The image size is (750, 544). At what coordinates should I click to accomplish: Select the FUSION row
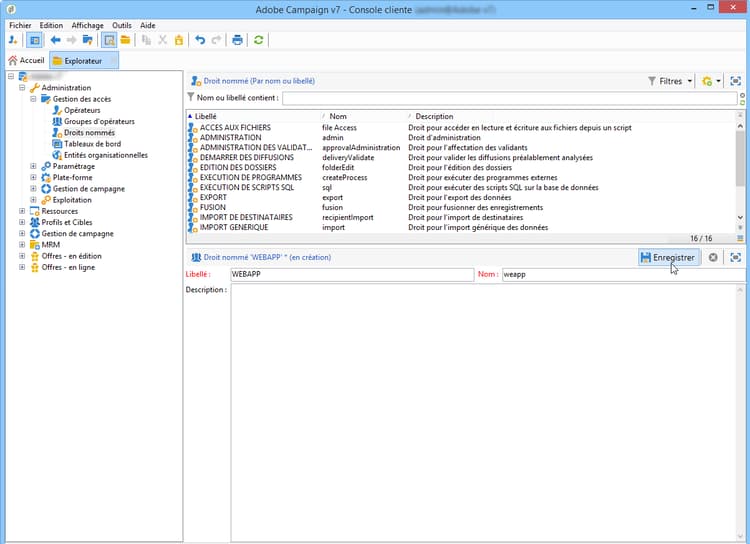(461, 207)
